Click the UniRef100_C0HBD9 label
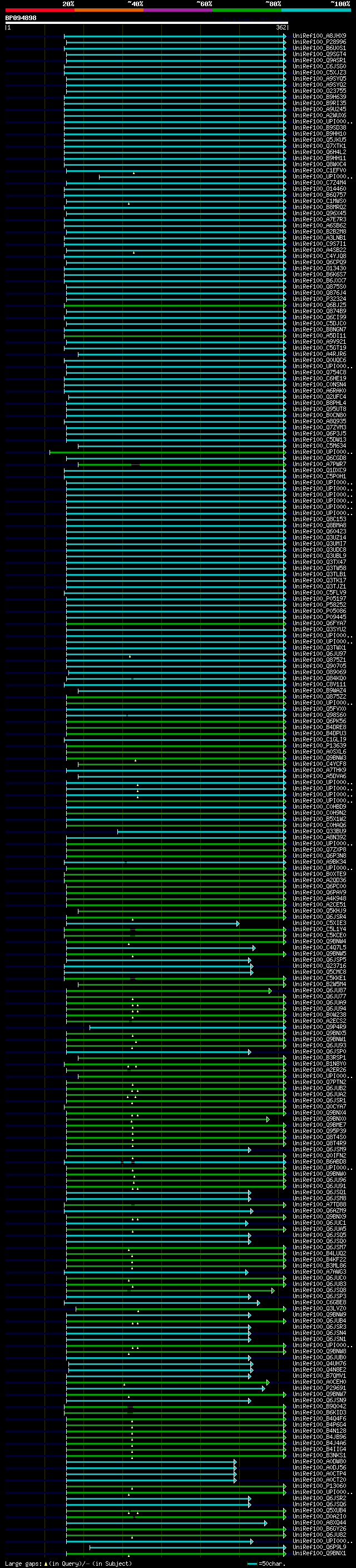The width and height of the screenshot is (356, 1568). [x=319, y=807]
